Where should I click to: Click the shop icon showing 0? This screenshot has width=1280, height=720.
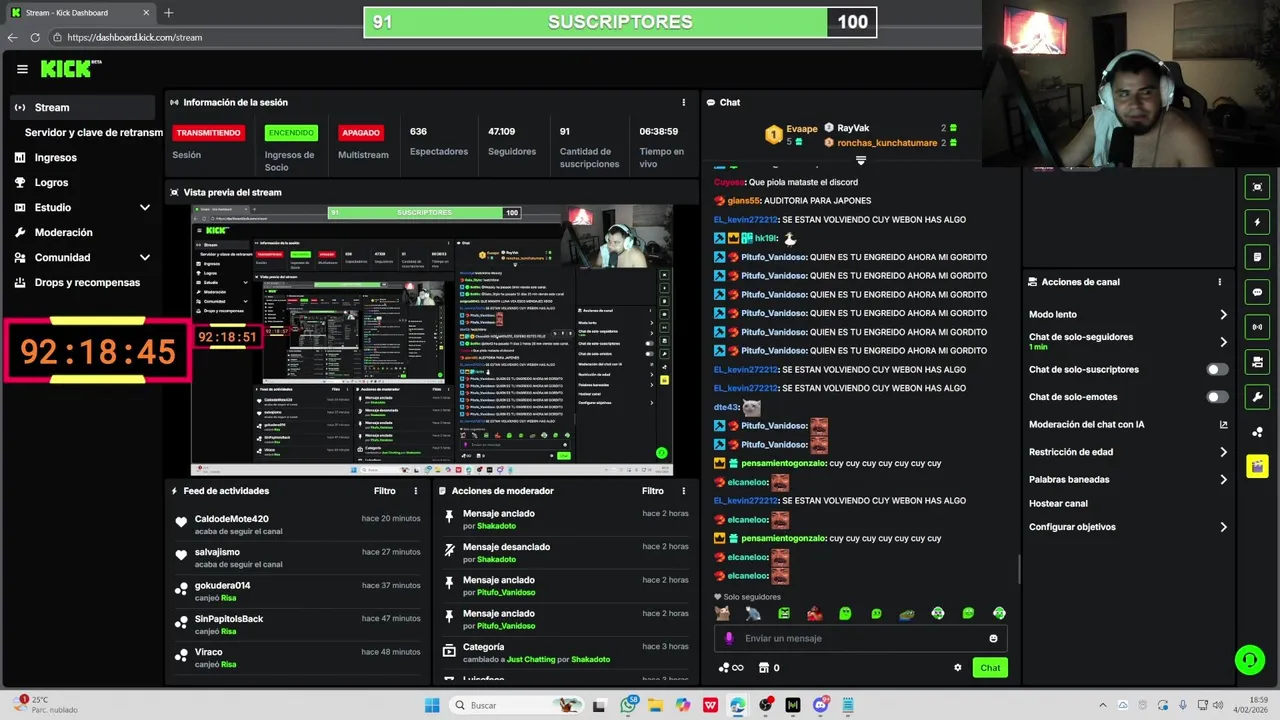[x=769, y=668]
